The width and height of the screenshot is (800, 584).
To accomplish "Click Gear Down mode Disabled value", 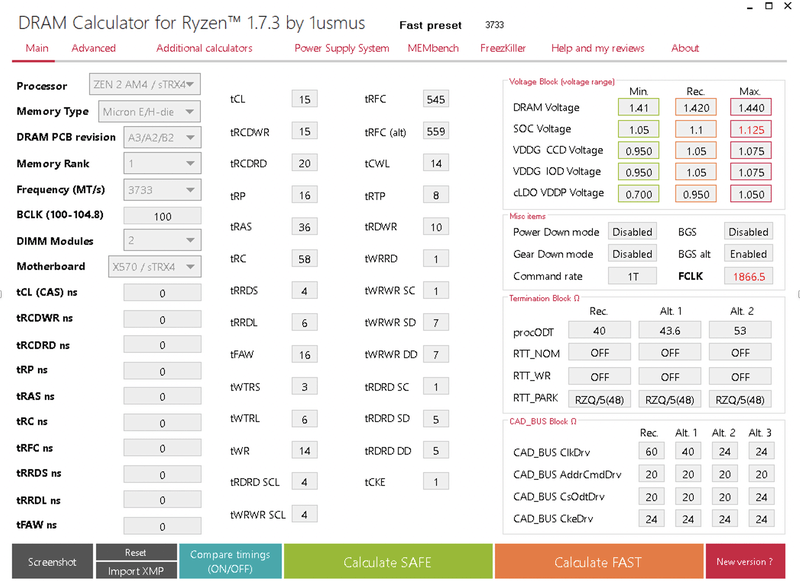I will click(x=632, y=254).
